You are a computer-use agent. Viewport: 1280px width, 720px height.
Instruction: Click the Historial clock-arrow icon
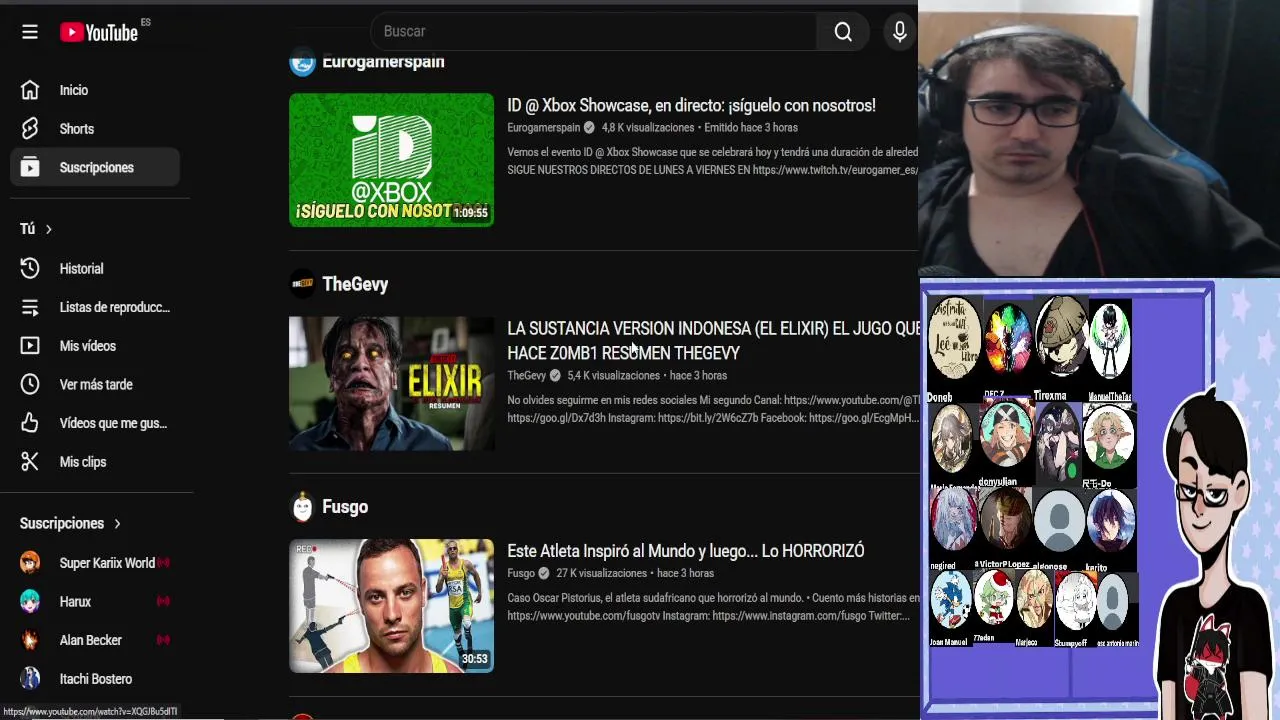(x=30, y=268)
